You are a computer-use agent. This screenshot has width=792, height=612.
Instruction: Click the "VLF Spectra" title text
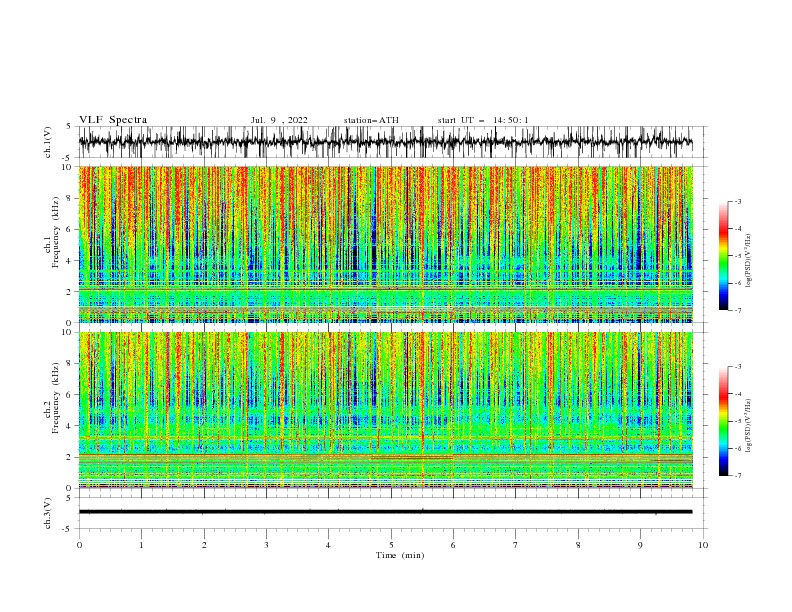point(113,120)
